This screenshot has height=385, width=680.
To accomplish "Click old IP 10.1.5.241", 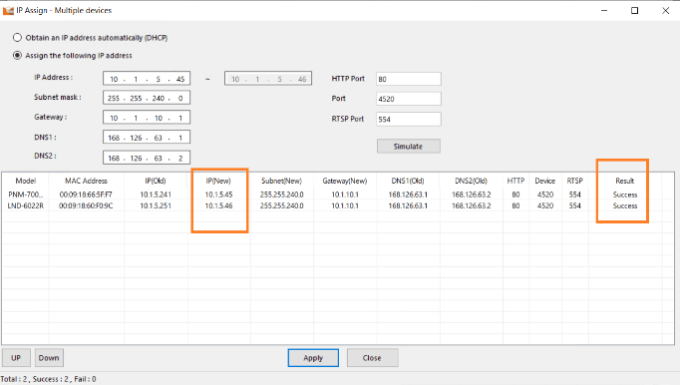I will [155, 195].
